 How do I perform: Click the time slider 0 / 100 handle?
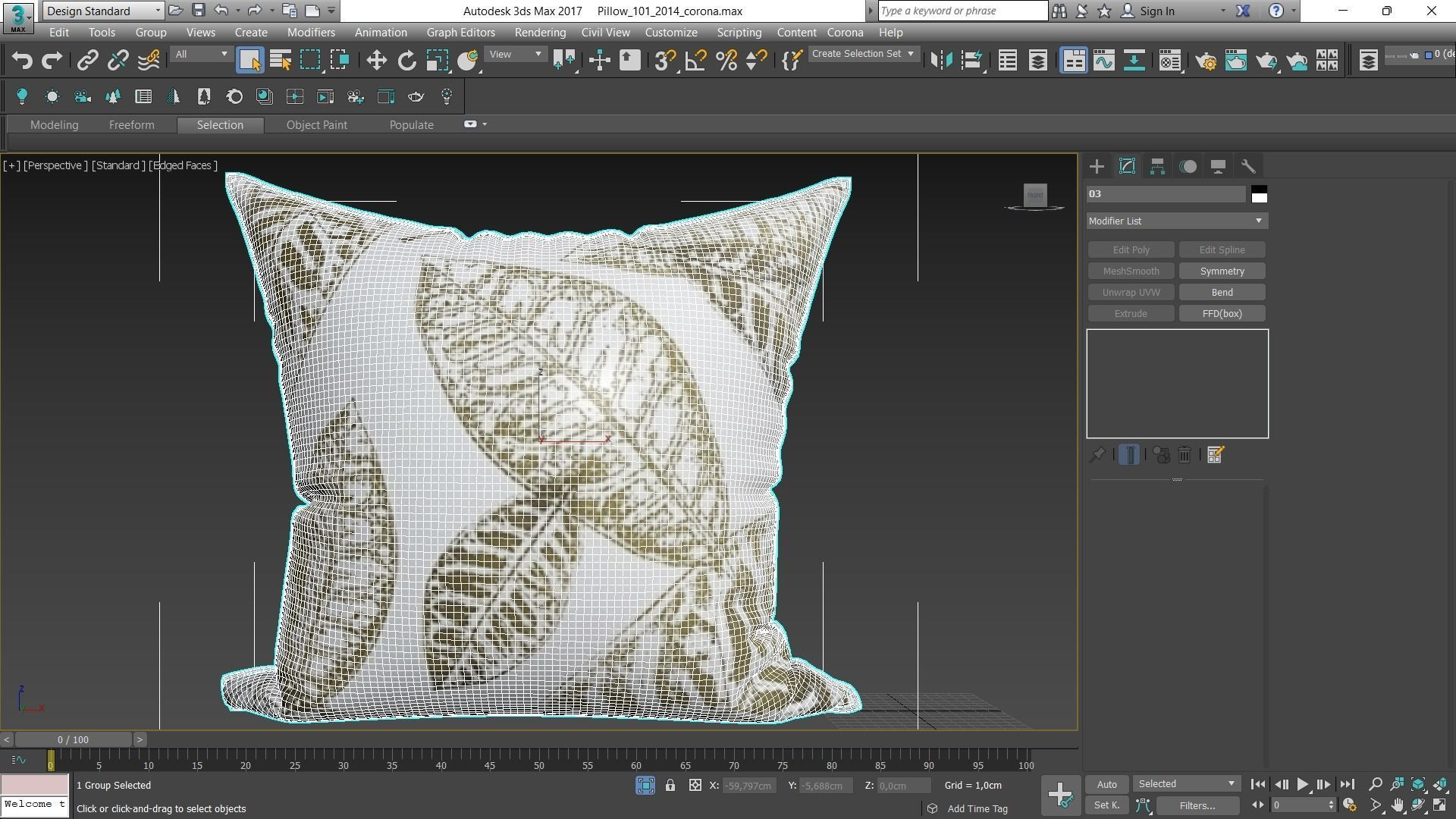click(x=73, y=739)
